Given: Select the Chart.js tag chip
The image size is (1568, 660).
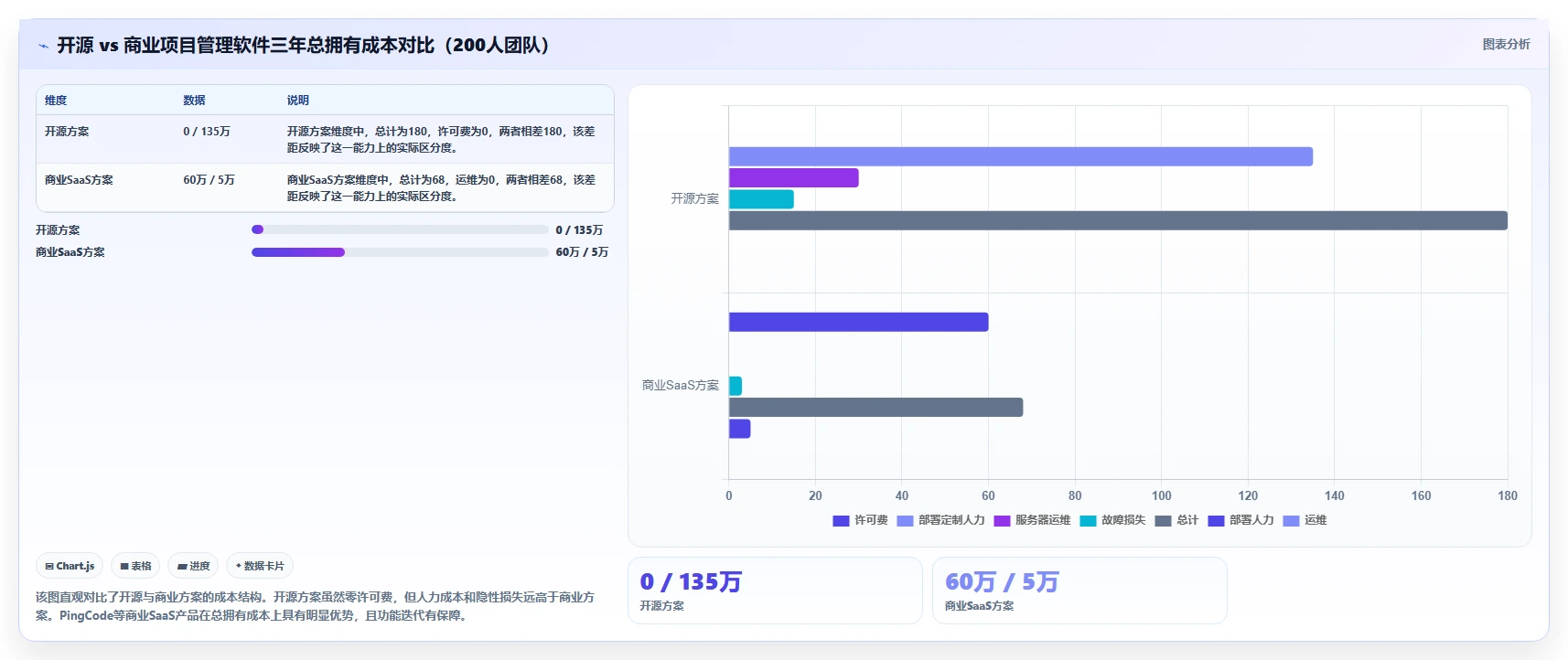Looking at the screenshot, I should (x=70, y=566).
